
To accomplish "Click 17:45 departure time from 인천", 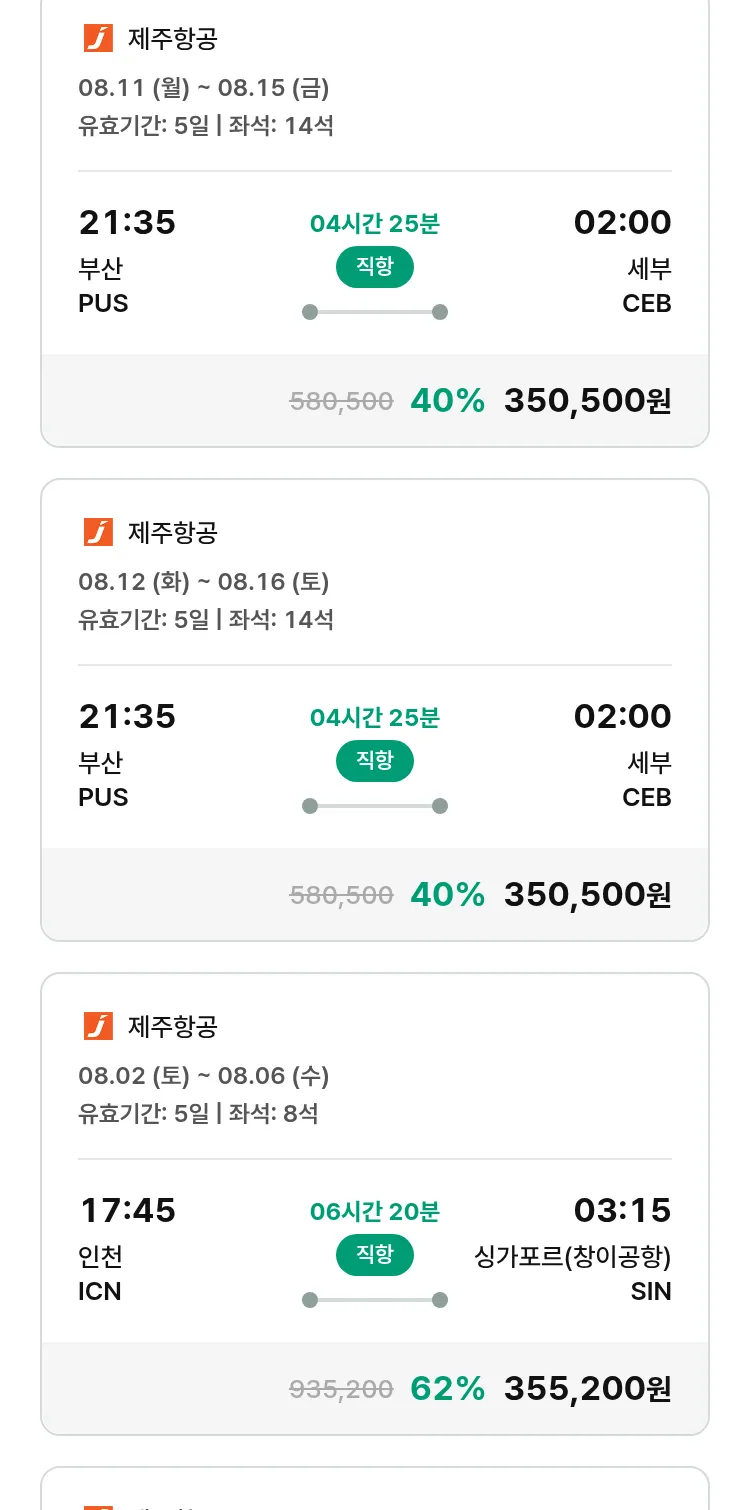I will (127, 1211).
